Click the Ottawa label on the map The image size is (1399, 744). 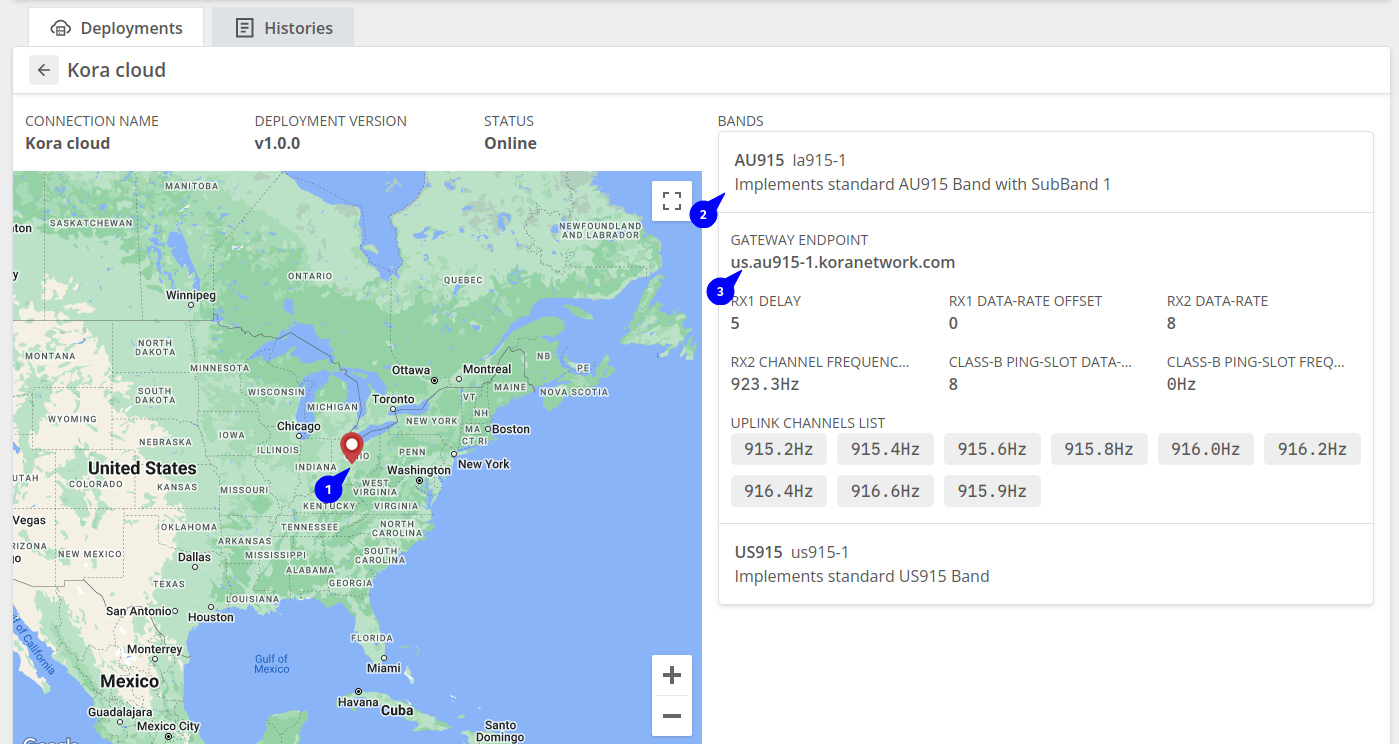click(x=410, y=370)
